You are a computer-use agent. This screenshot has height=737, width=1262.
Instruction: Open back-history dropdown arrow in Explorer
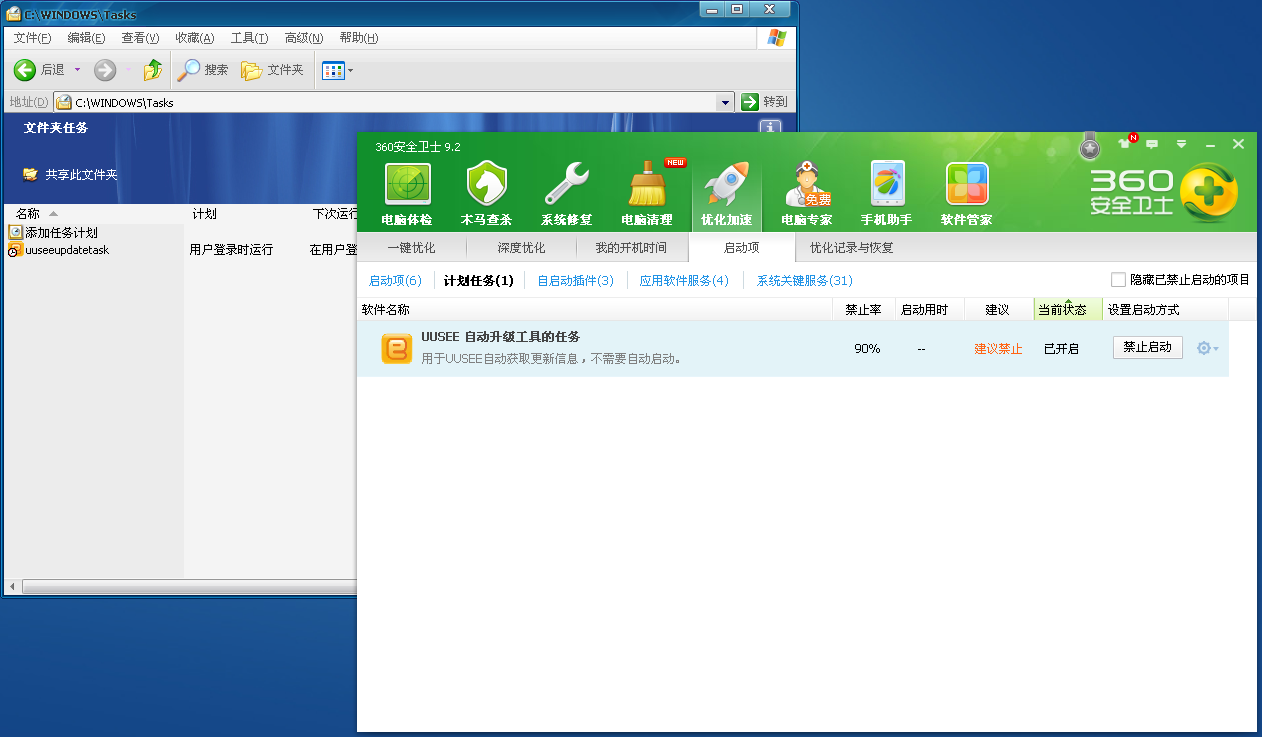pos(77,70)
